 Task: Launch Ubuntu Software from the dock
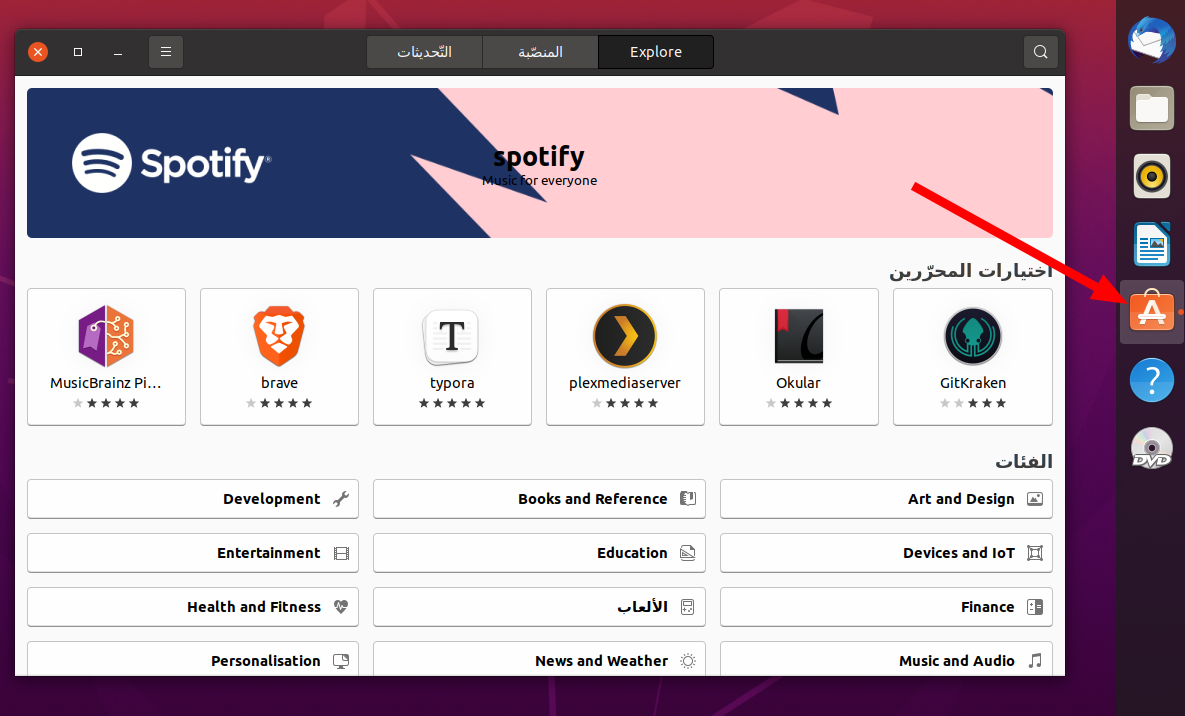1152,312
